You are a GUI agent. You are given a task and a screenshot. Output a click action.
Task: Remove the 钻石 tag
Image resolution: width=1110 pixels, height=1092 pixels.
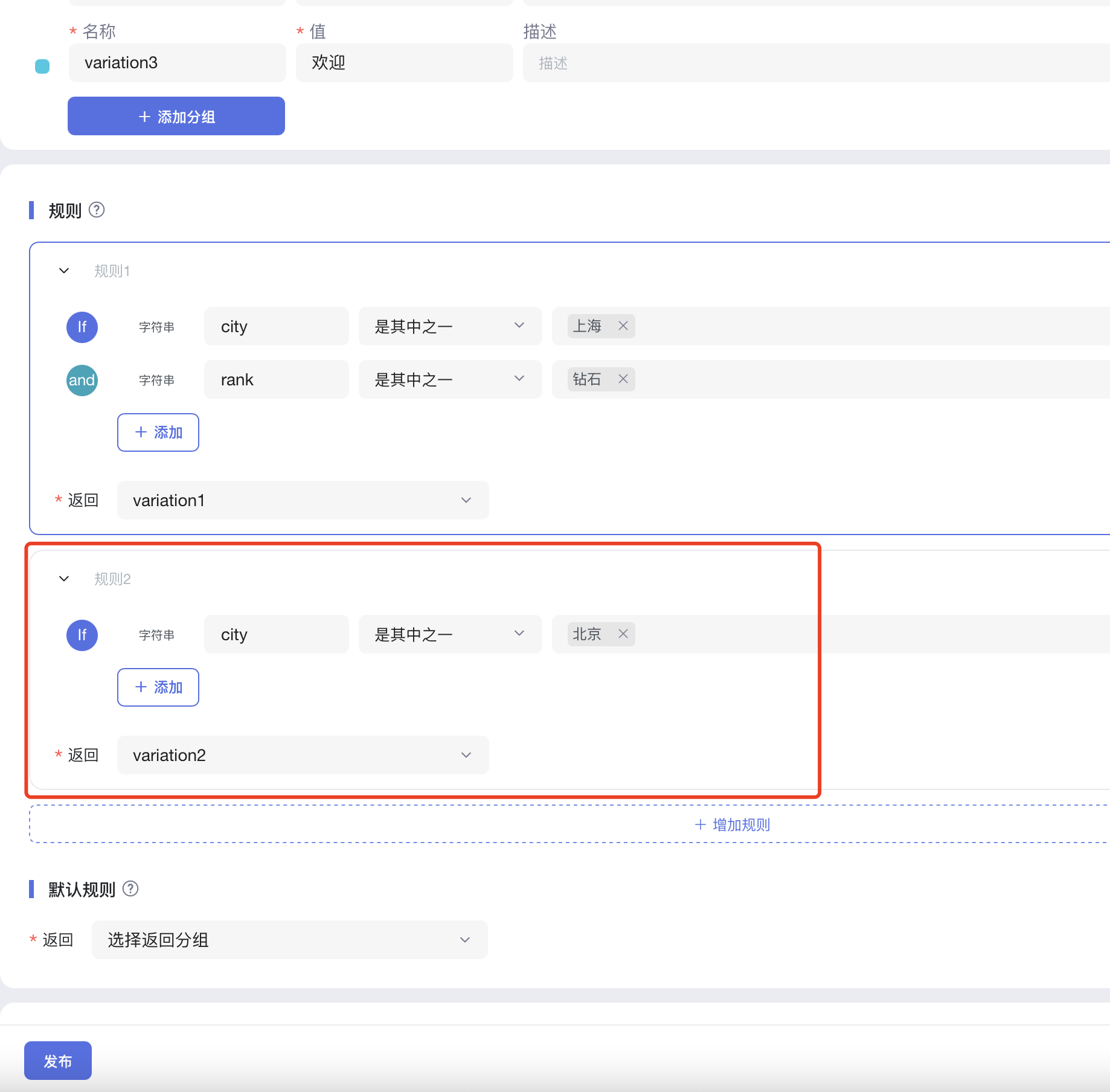pos(623,379)
